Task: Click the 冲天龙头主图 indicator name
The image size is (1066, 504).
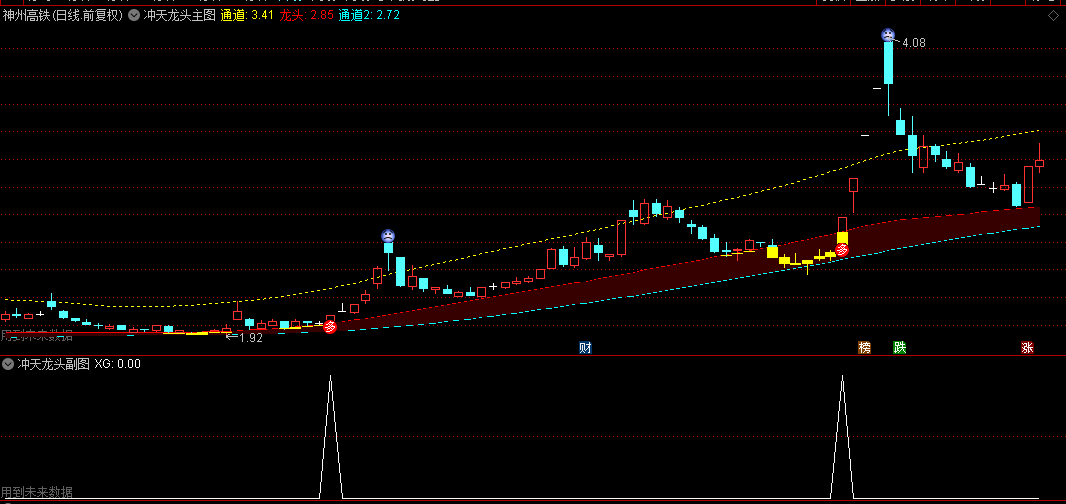Action: coord(179,15)
